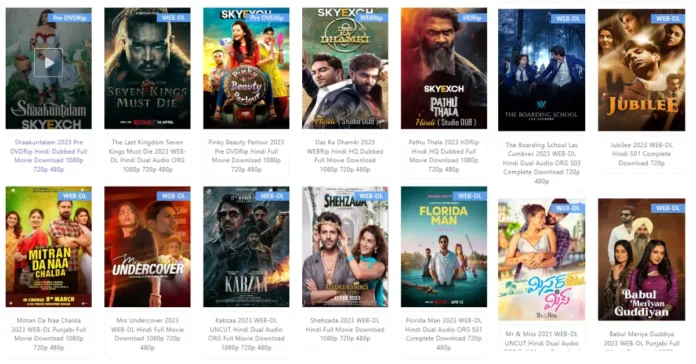The height and width of the screenshot is (364, 696).
Task: Open the Das Ka Dhamki poster
Action: pos(345,68)
